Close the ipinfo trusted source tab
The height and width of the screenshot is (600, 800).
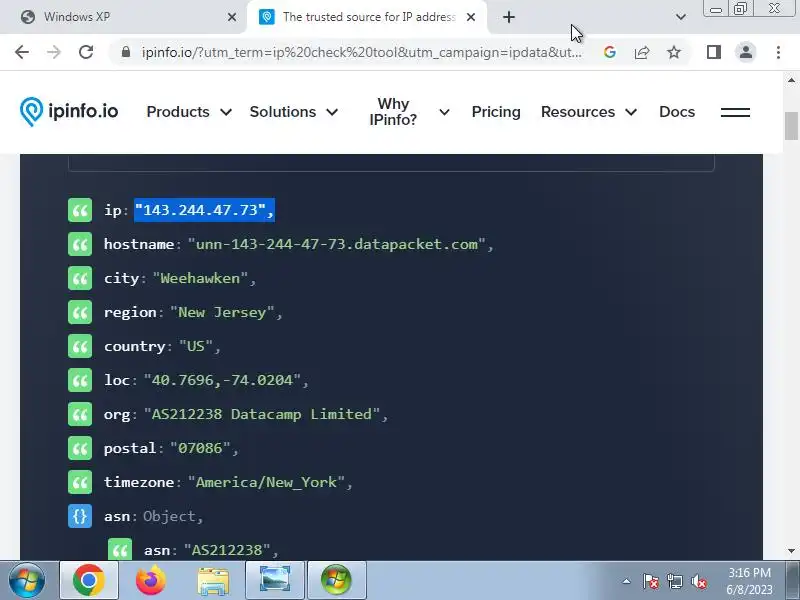pyautogui.click(x=471, y=17)
